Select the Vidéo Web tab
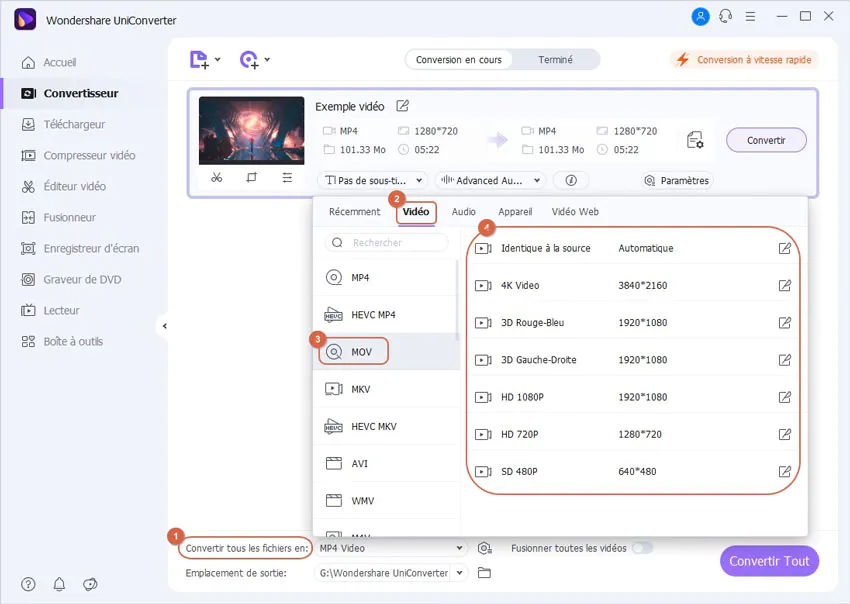 pyautogui.click(x=575, y=211)
